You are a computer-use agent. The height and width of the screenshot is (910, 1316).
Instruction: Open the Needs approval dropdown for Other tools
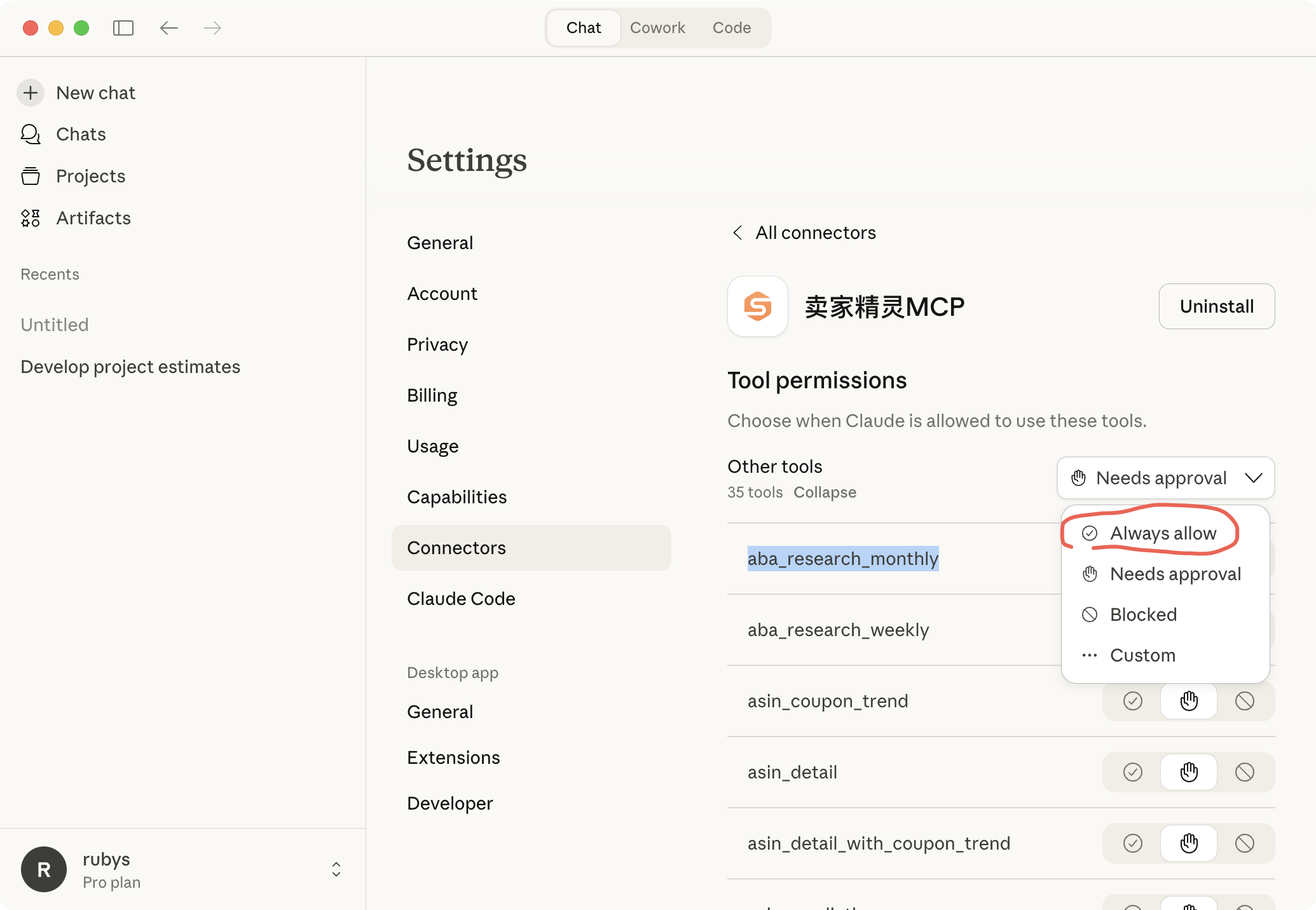(x=1165, y=478)
